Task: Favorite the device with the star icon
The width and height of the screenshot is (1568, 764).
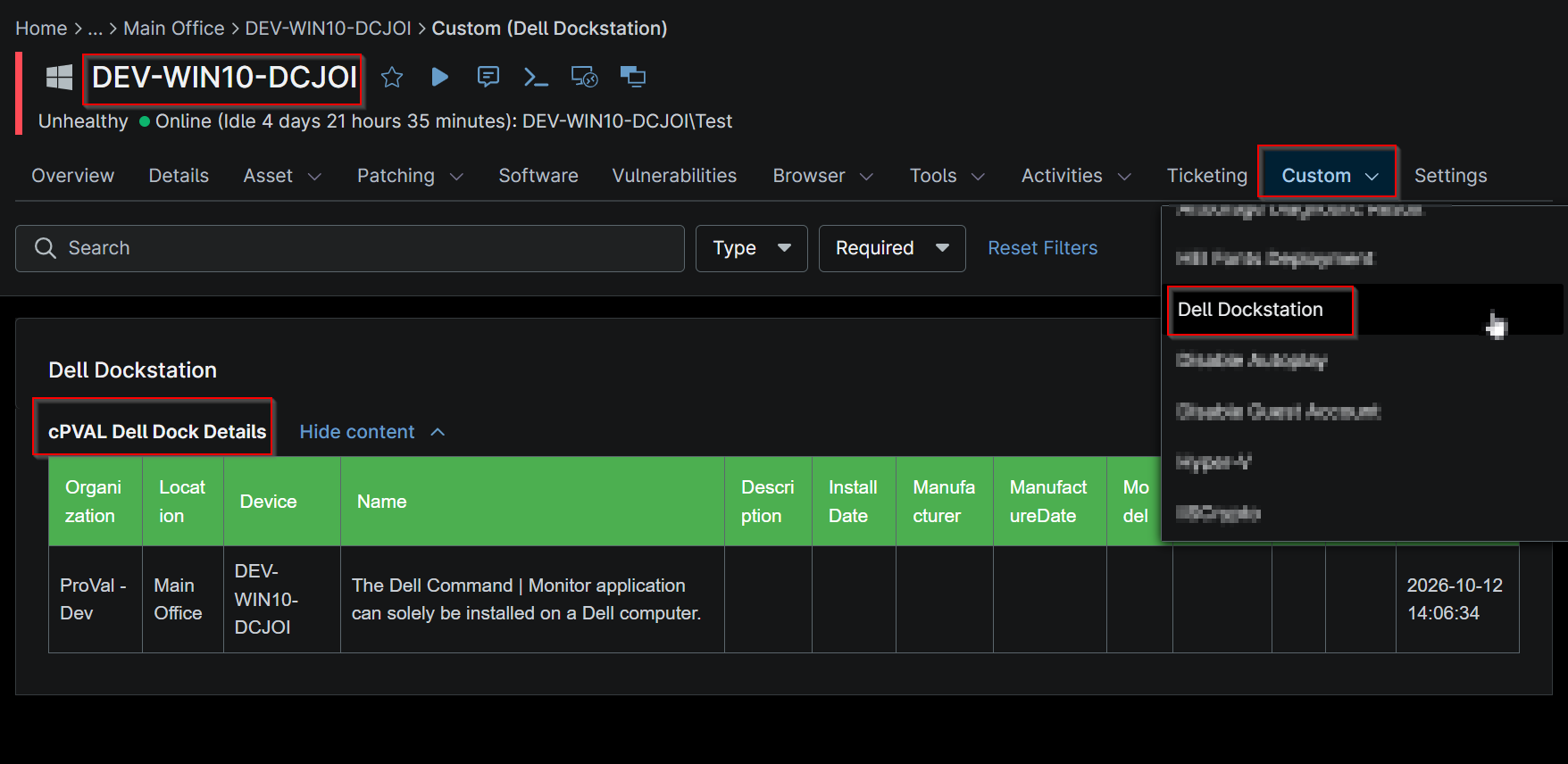Action: pyautogui.click(x=392, y=77)
